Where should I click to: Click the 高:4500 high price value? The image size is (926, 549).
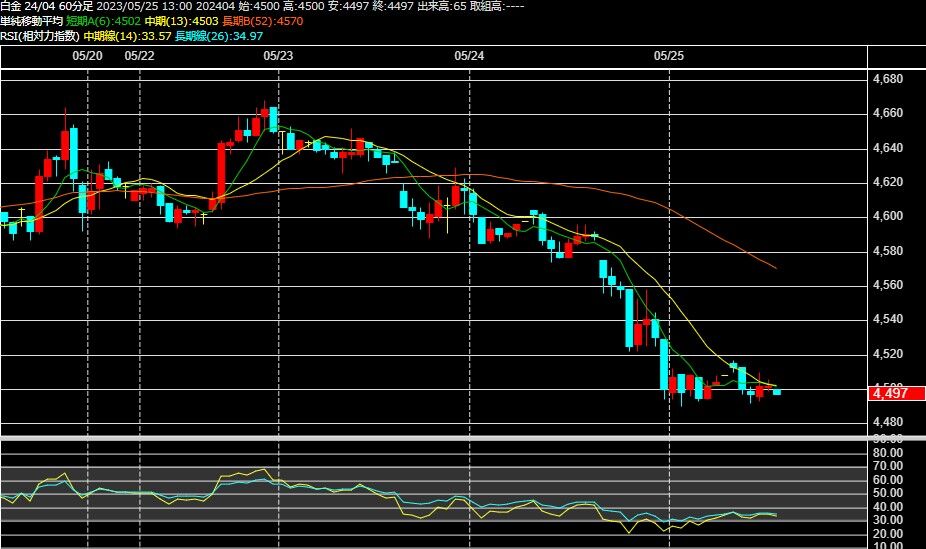coord(304,6)
